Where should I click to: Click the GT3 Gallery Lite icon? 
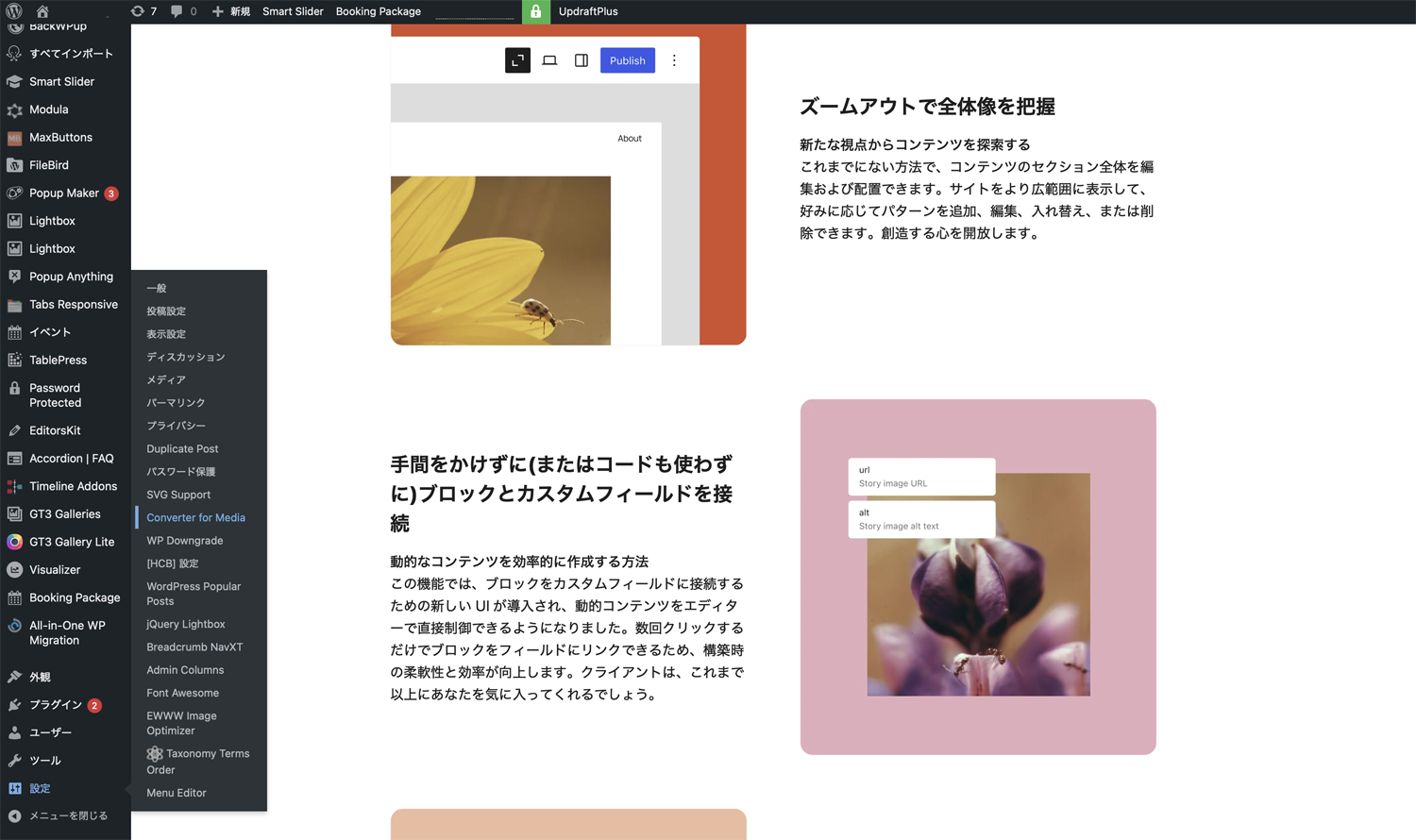[15, 542]
